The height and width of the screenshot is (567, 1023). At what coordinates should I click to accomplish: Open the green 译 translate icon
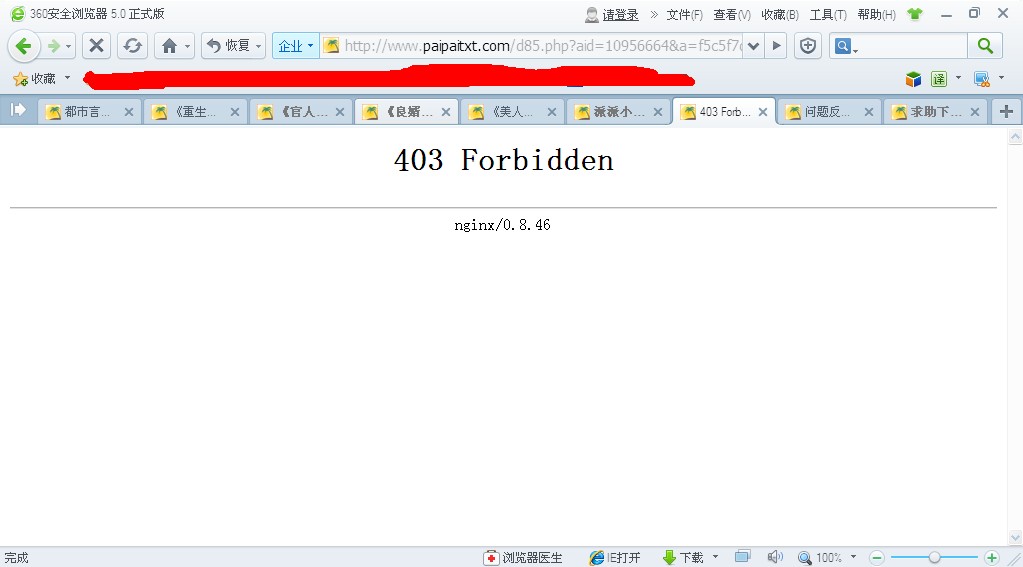[939, 79]
